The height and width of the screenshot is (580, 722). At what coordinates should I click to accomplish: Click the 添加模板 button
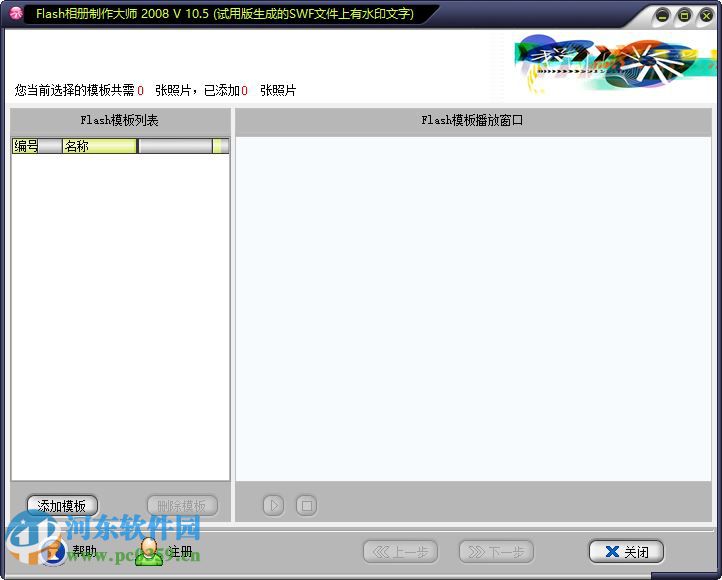coord(62,506)
